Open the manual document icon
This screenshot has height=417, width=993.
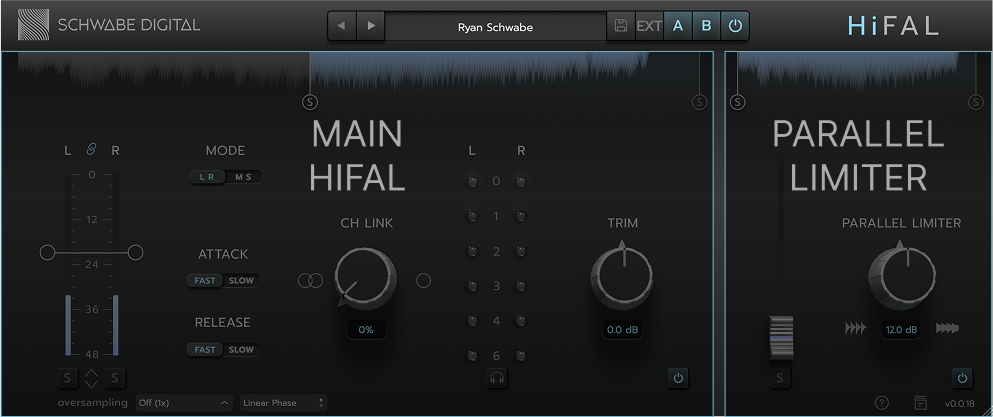(921, 402)
